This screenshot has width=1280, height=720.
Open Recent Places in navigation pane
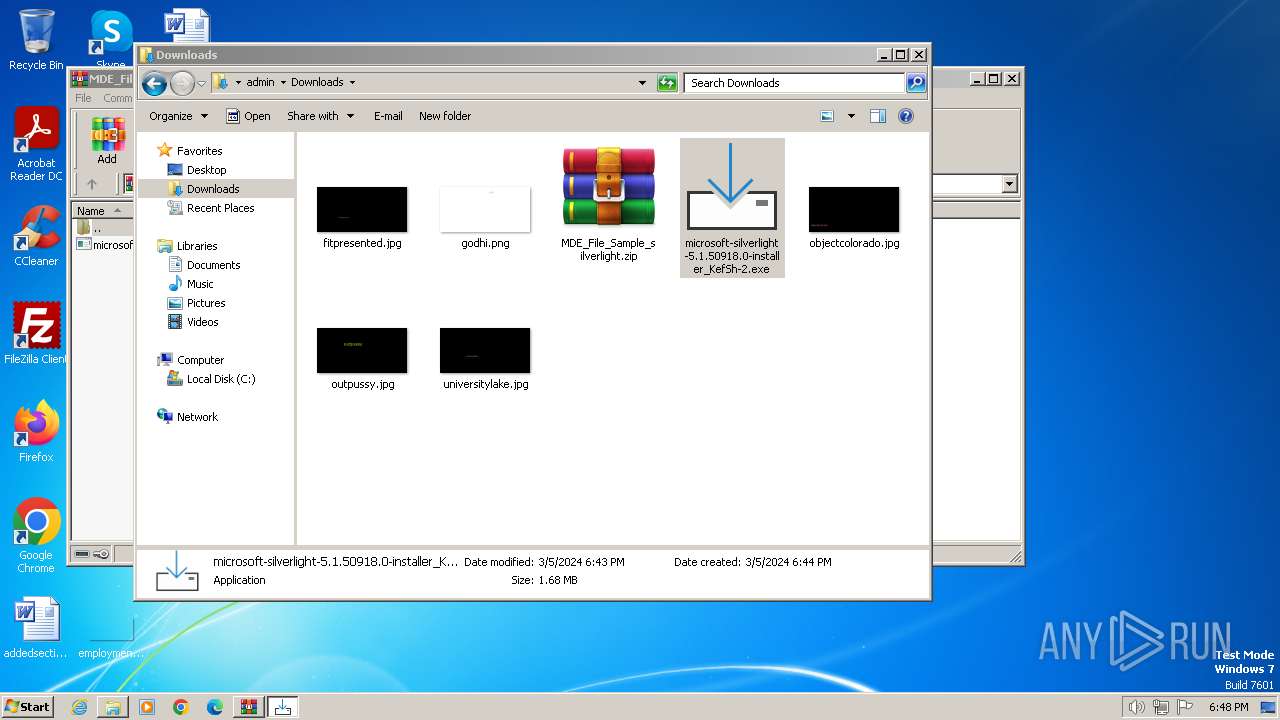pyautogui.click(x=220, y=208)
